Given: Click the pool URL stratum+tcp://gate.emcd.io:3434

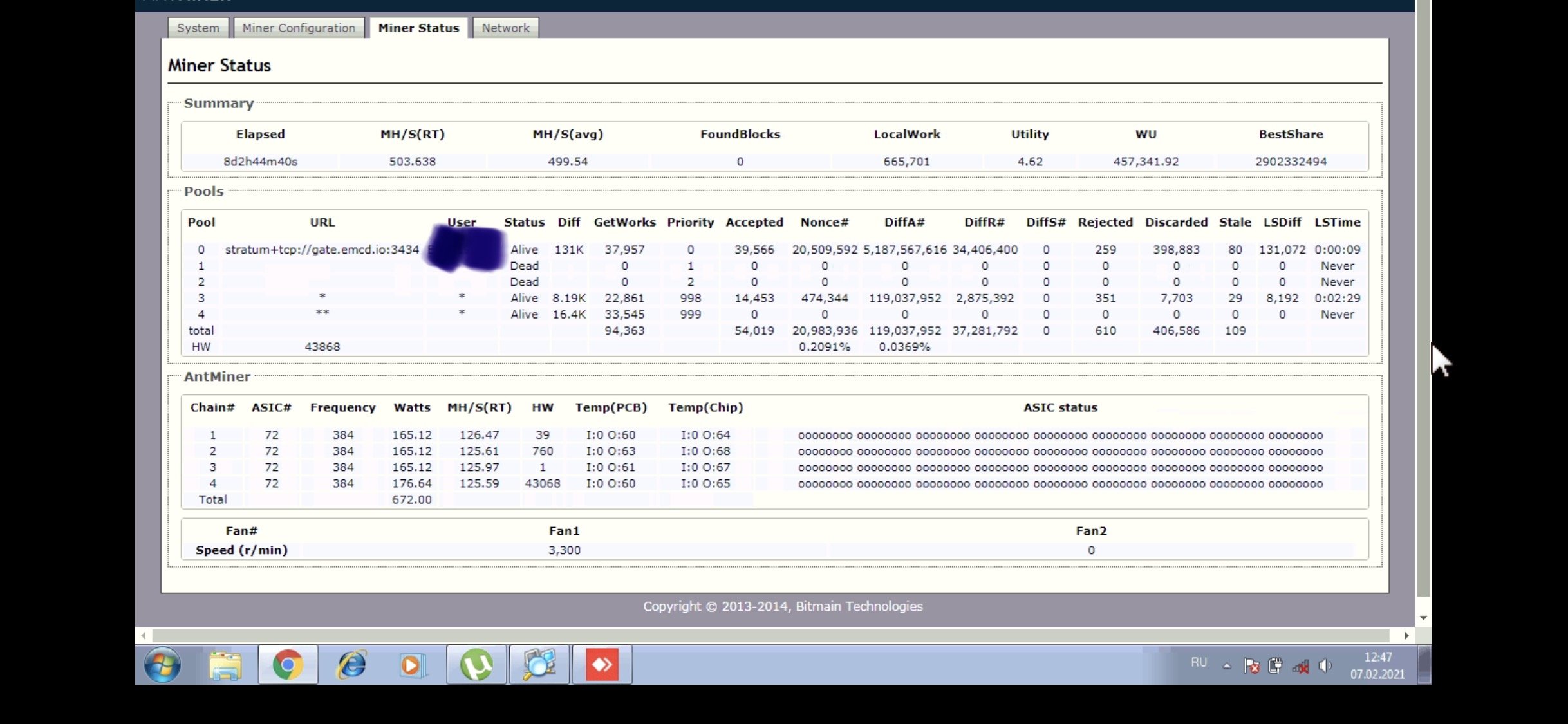Looking at the screenshot, I should [x=322, y=250].
